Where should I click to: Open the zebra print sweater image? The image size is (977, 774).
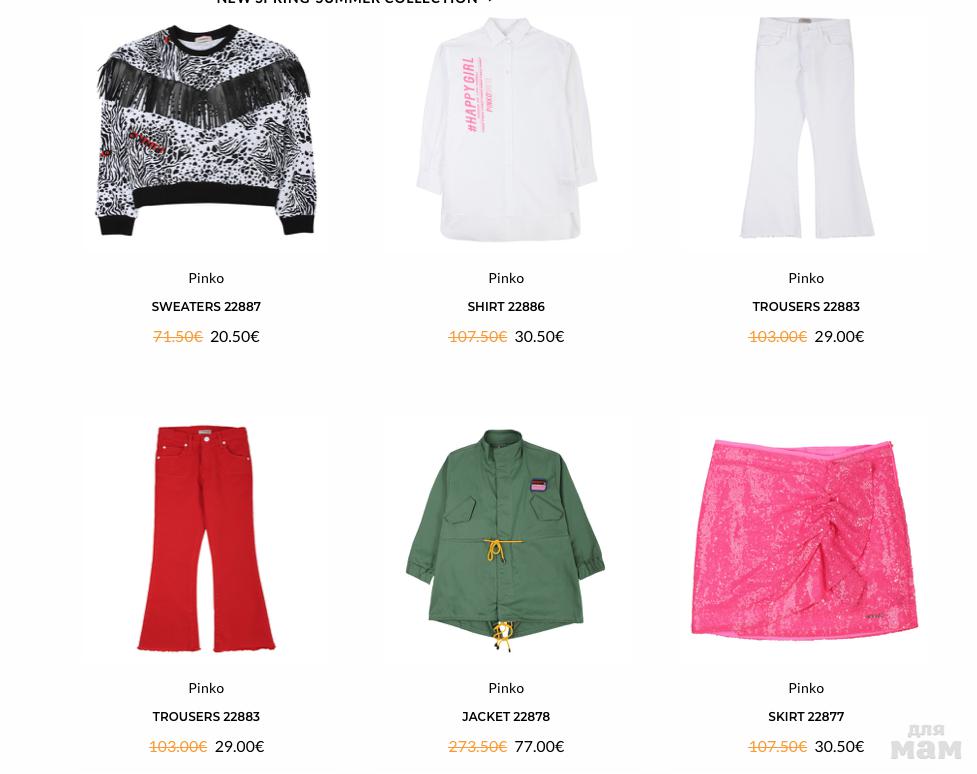click(206, 130)
